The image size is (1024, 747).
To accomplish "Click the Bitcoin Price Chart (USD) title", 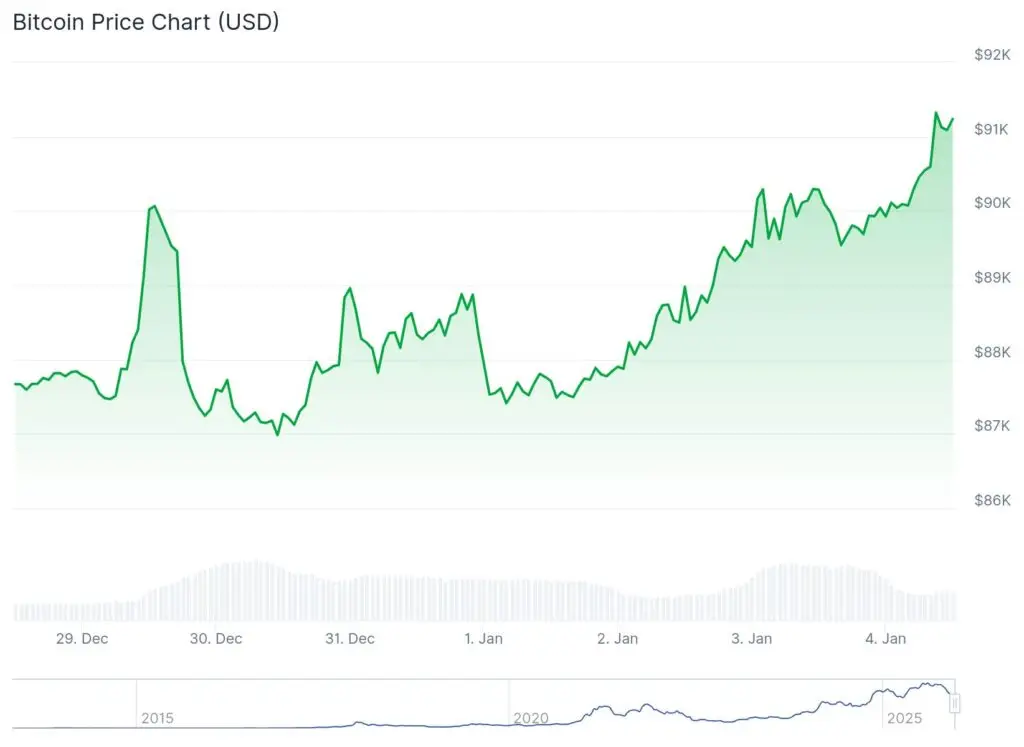I will [x=146, y=21].
